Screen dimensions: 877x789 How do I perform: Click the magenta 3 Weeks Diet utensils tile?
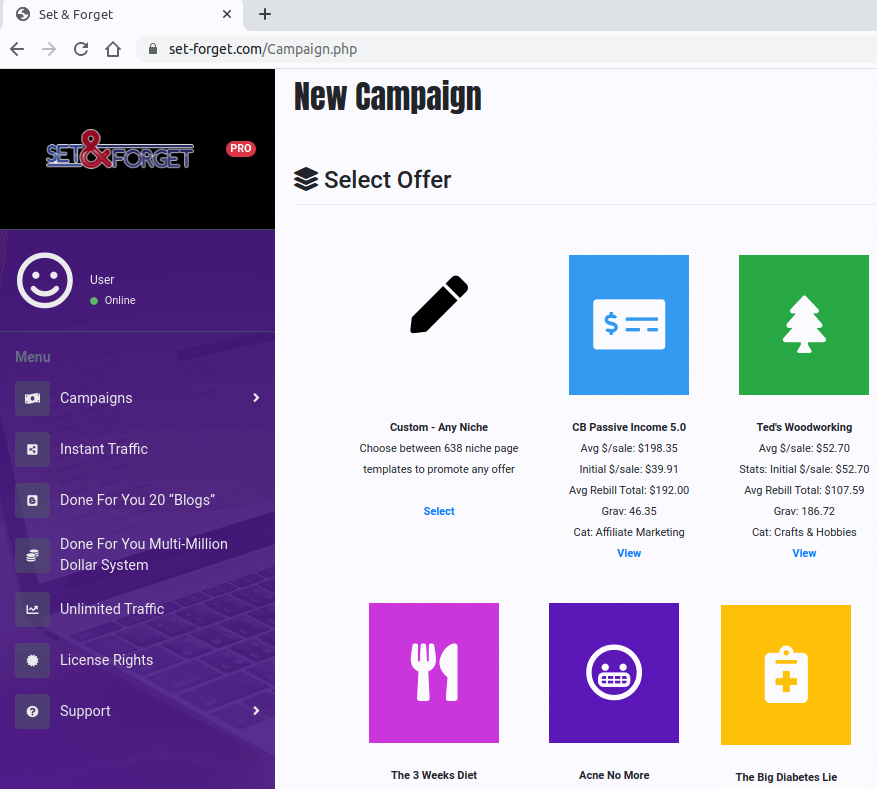pyautogui.click(x=434, y=673)
